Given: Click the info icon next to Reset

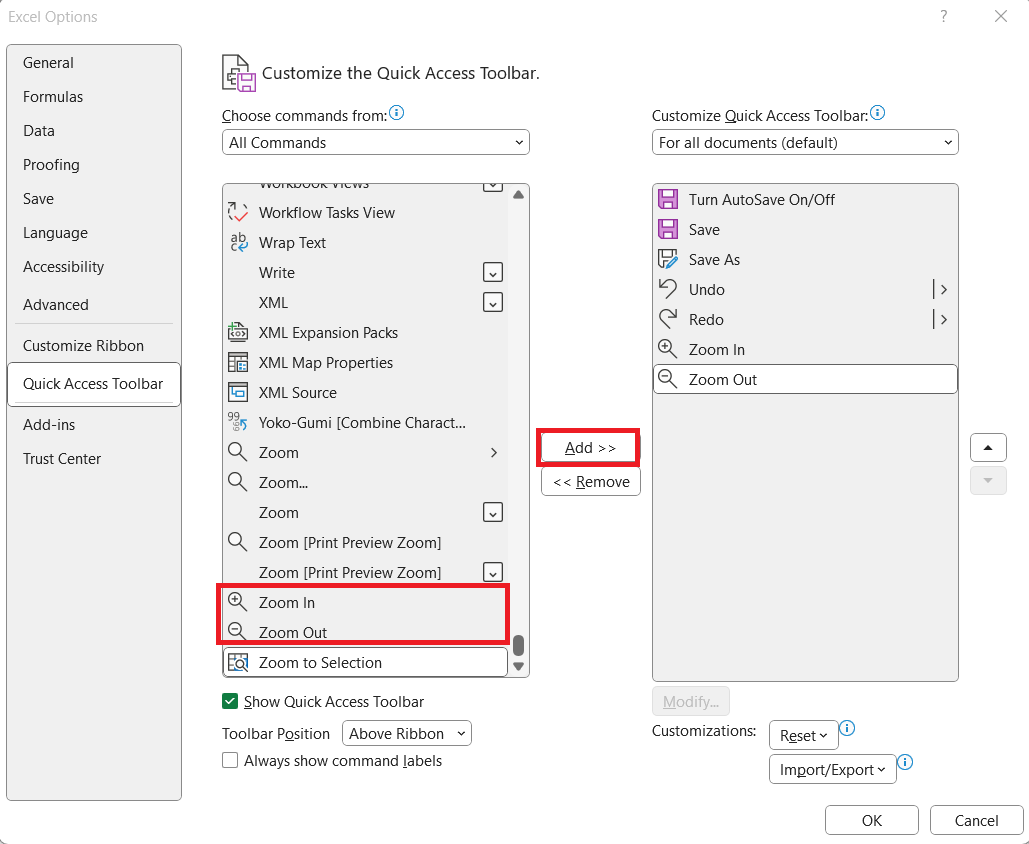Looking at the screenshot, I should [847, 728].
